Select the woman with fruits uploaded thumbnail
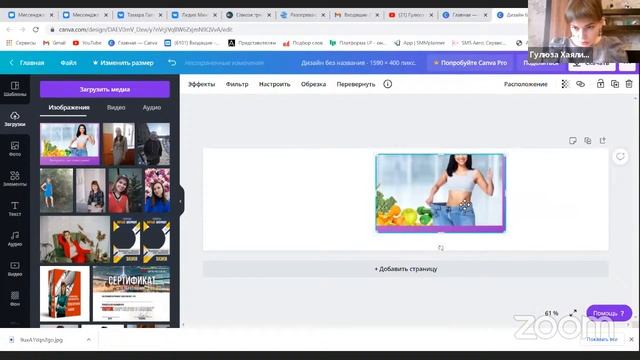Viewport: 640px width, 360px height. coord(69,144)
